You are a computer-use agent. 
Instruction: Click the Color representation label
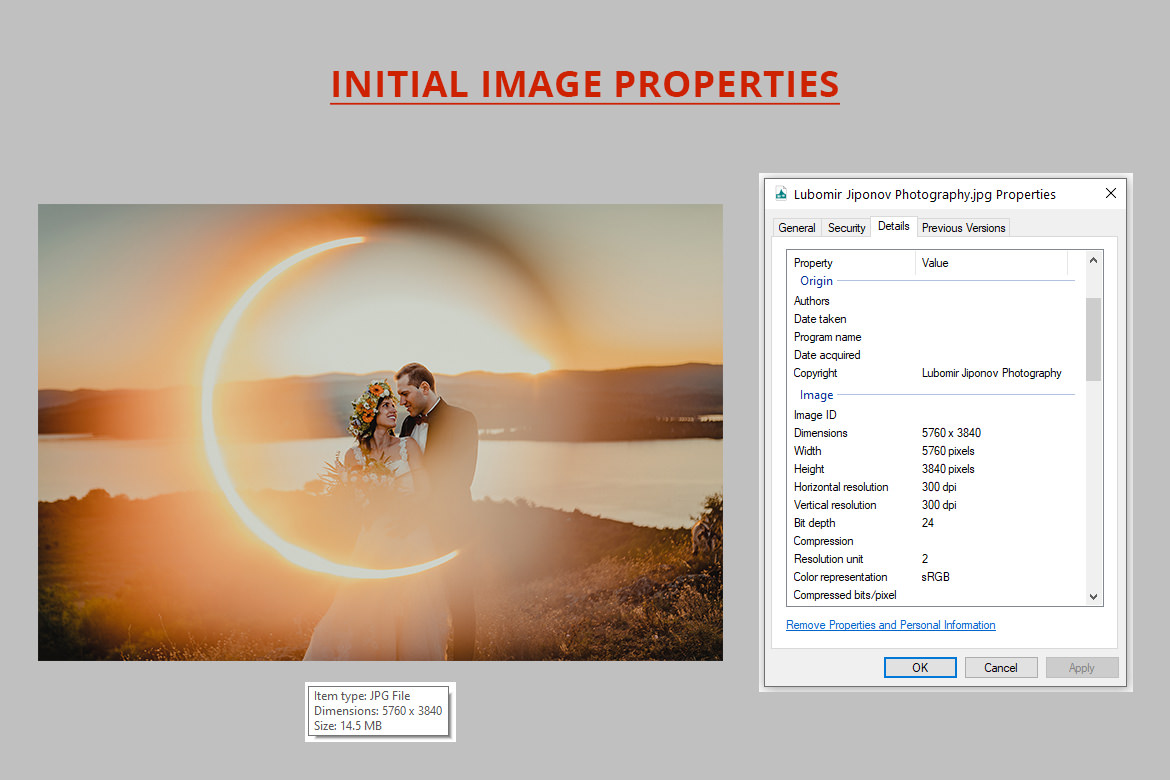840,577
